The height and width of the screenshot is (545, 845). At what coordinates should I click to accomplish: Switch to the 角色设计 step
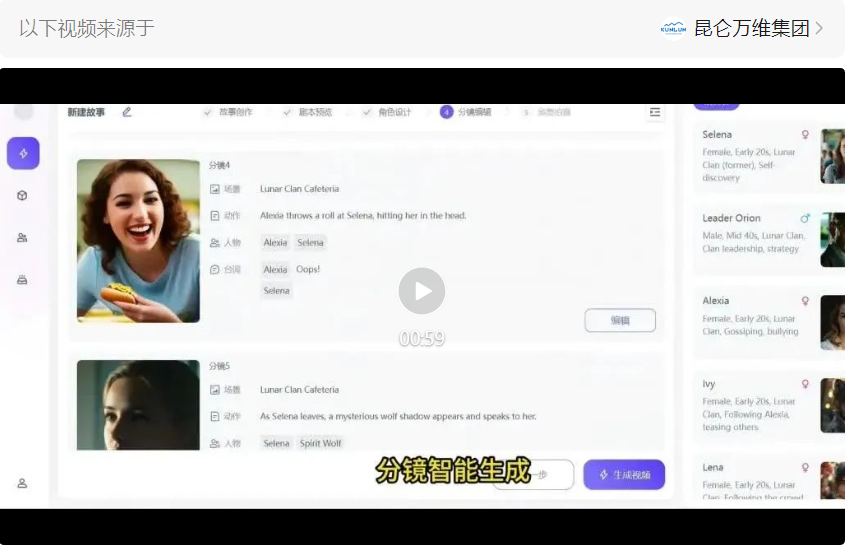pos(386,112)
